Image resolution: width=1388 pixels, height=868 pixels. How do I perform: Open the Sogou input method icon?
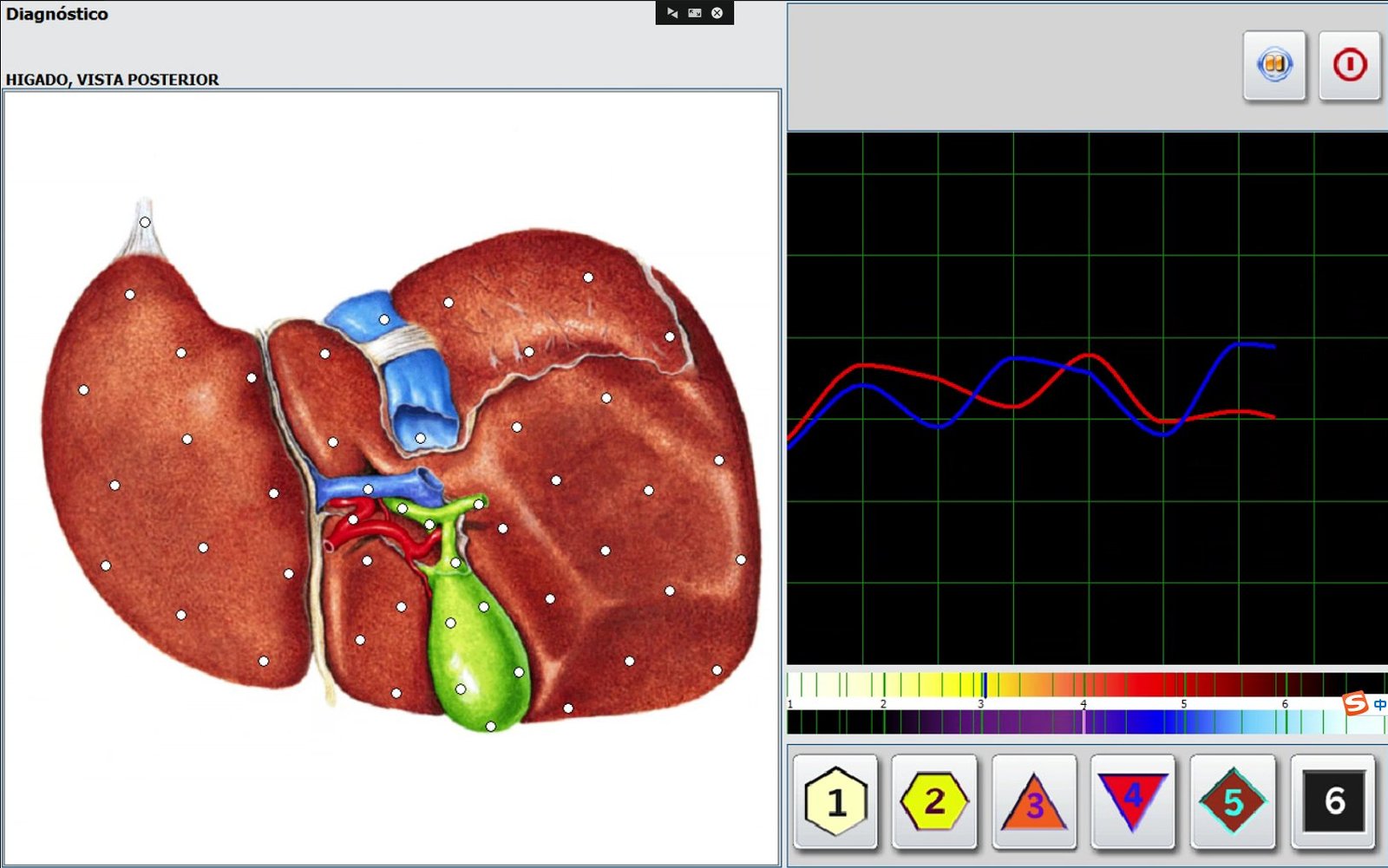(x=1355, y=703)
